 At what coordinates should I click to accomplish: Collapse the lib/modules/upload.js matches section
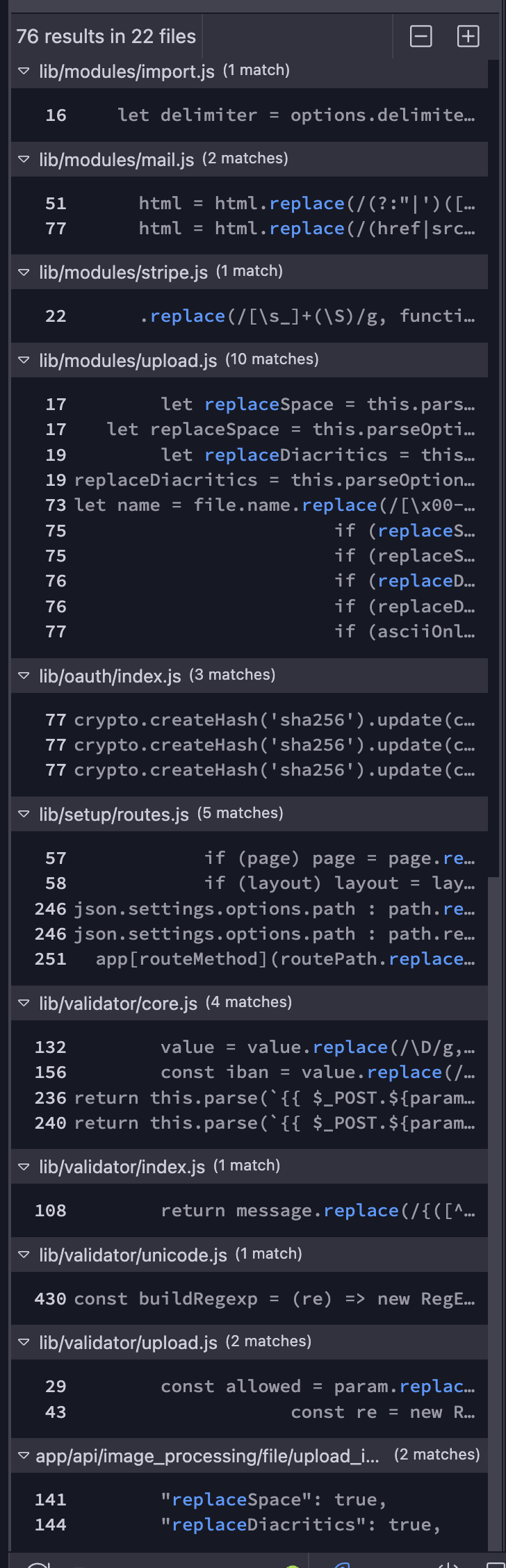[24, 360]
